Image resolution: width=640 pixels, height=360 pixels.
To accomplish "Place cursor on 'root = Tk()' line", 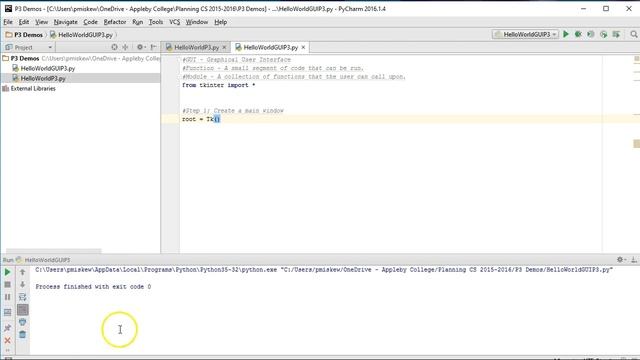I will click(201, 119).
